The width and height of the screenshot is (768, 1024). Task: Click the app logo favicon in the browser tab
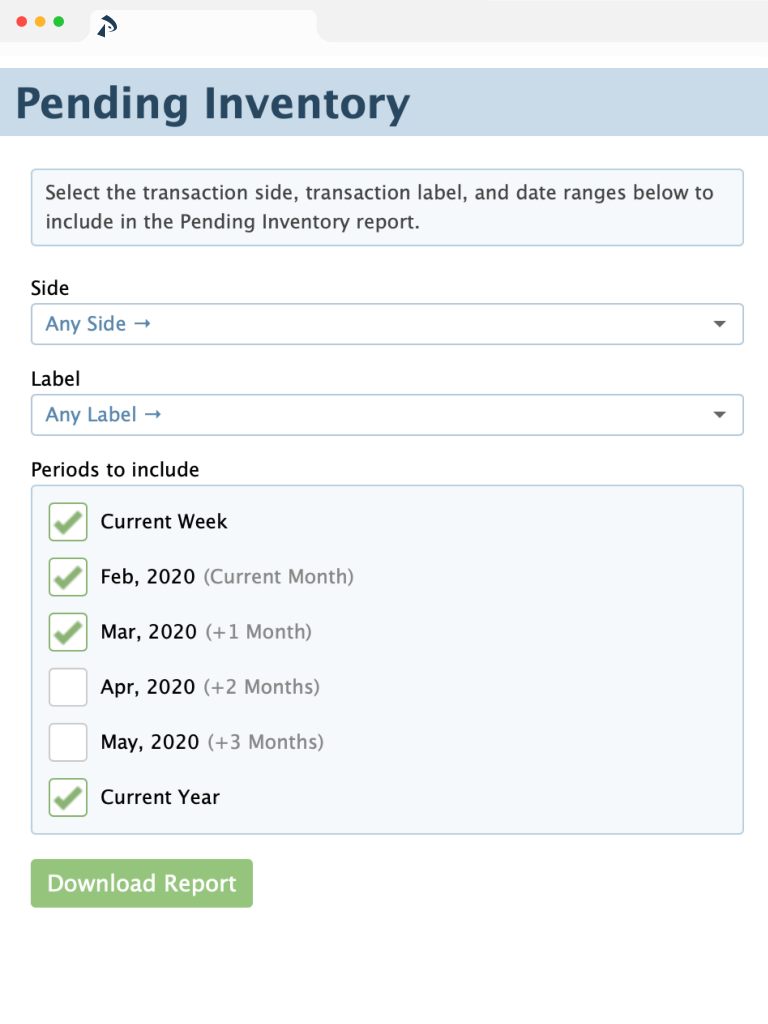click(x=106, y=27)
